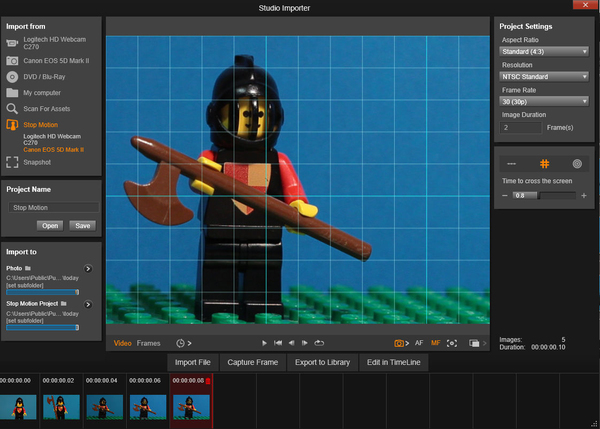Choose DVD / Blu-Ray import source
Screen dimensions: 600x429
click(x=36, y=77)
